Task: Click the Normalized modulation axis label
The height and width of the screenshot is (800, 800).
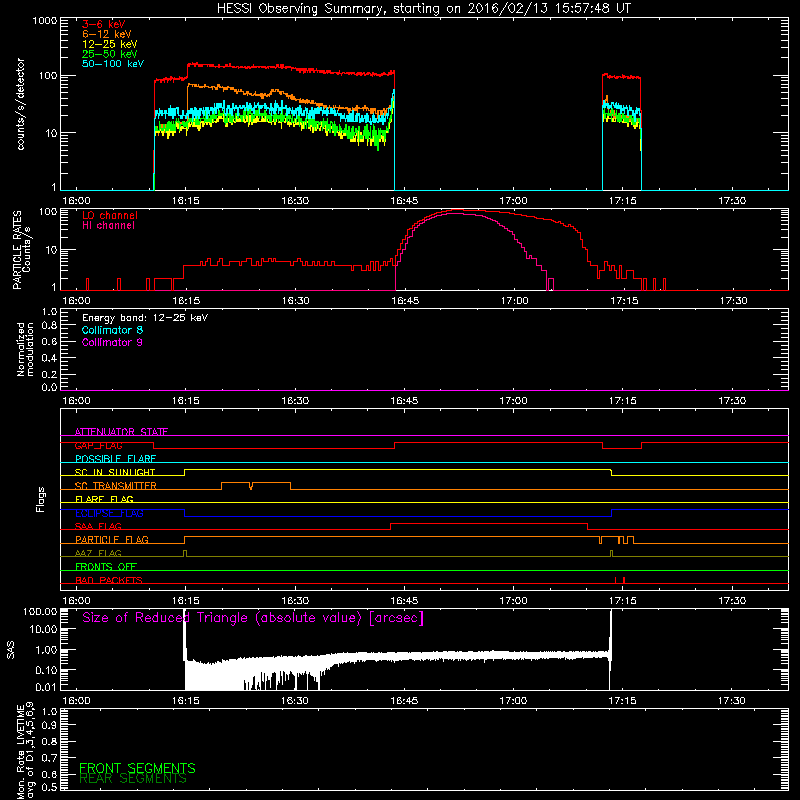Action: pyautogui.click(x=25, y=349)
